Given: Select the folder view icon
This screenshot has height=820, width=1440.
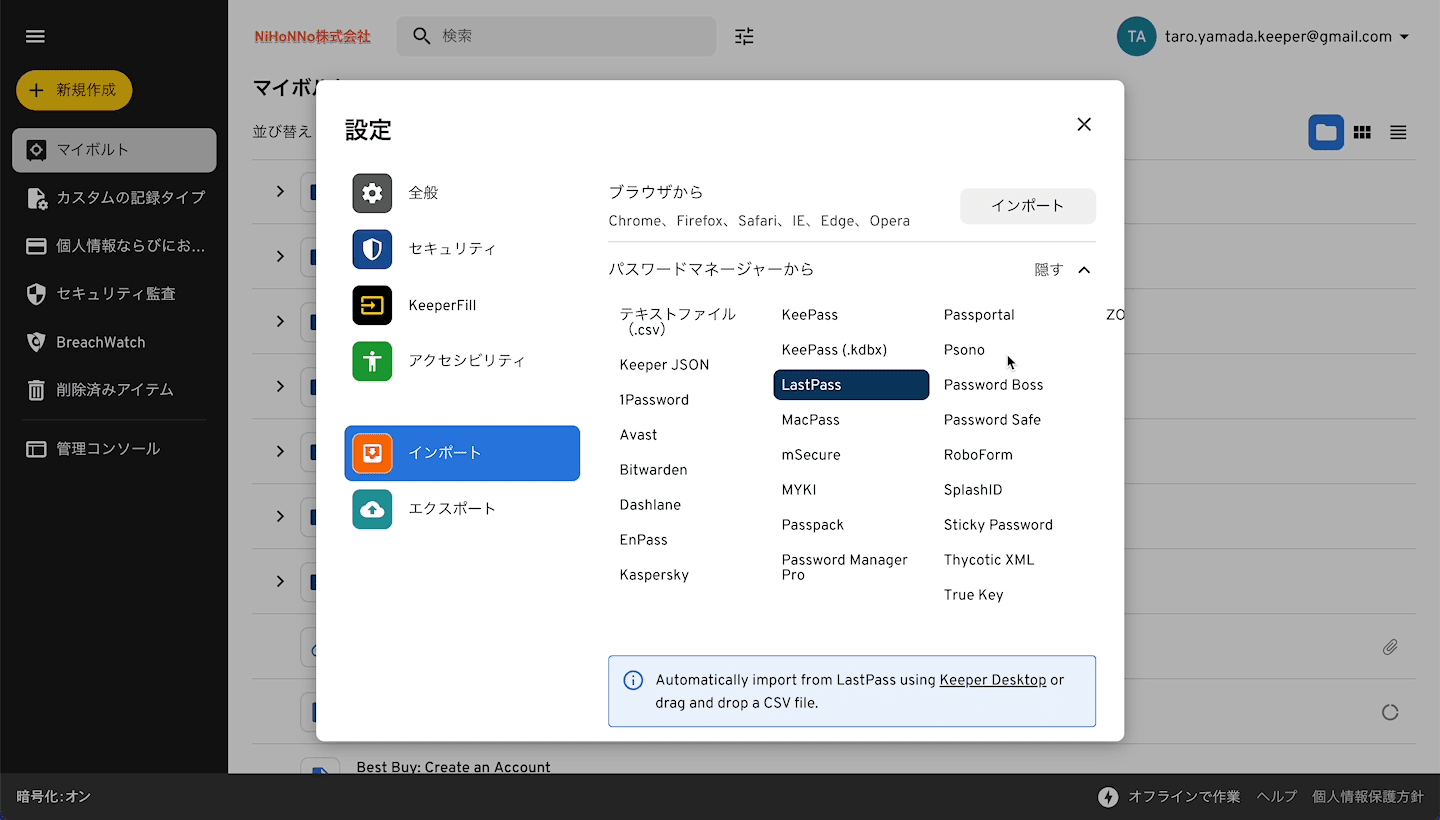Looking at the screenshot, I should coord(1326,132).
